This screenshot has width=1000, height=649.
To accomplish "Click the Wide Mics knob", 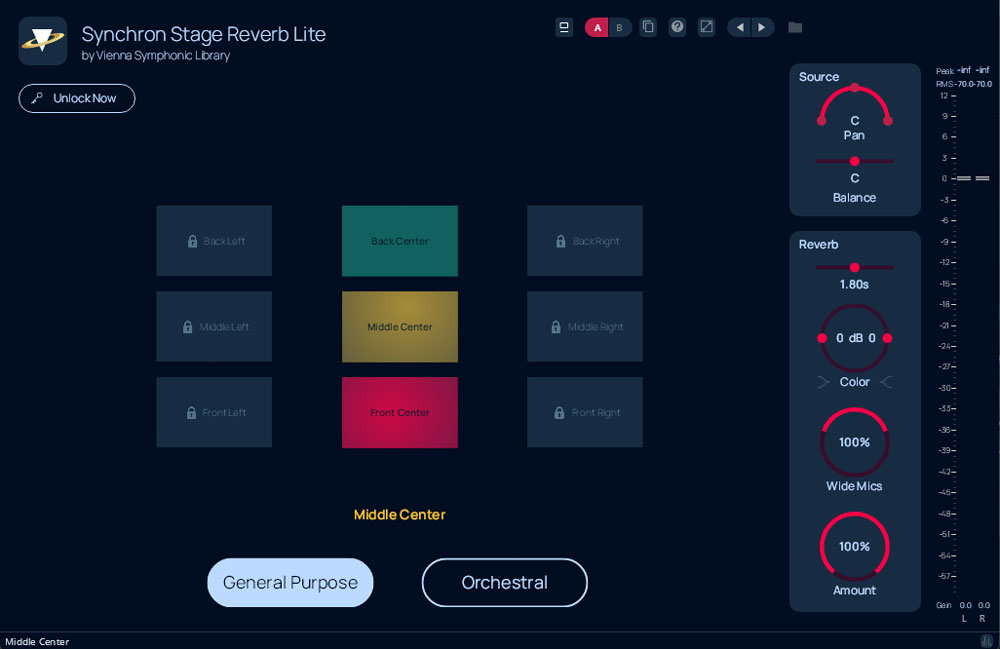I will point(855,442).
